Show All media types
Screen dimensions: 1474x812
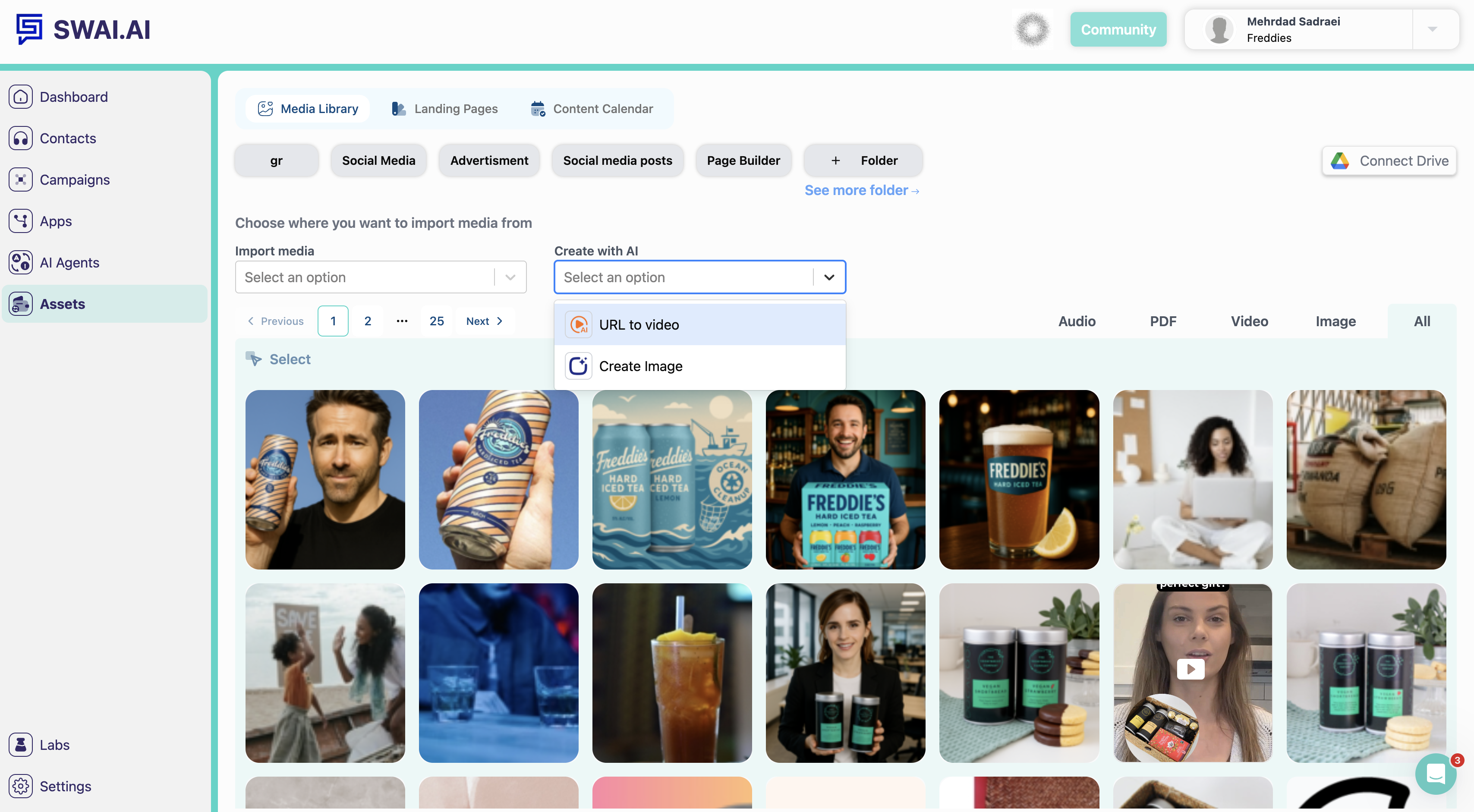click(1422, 321)
